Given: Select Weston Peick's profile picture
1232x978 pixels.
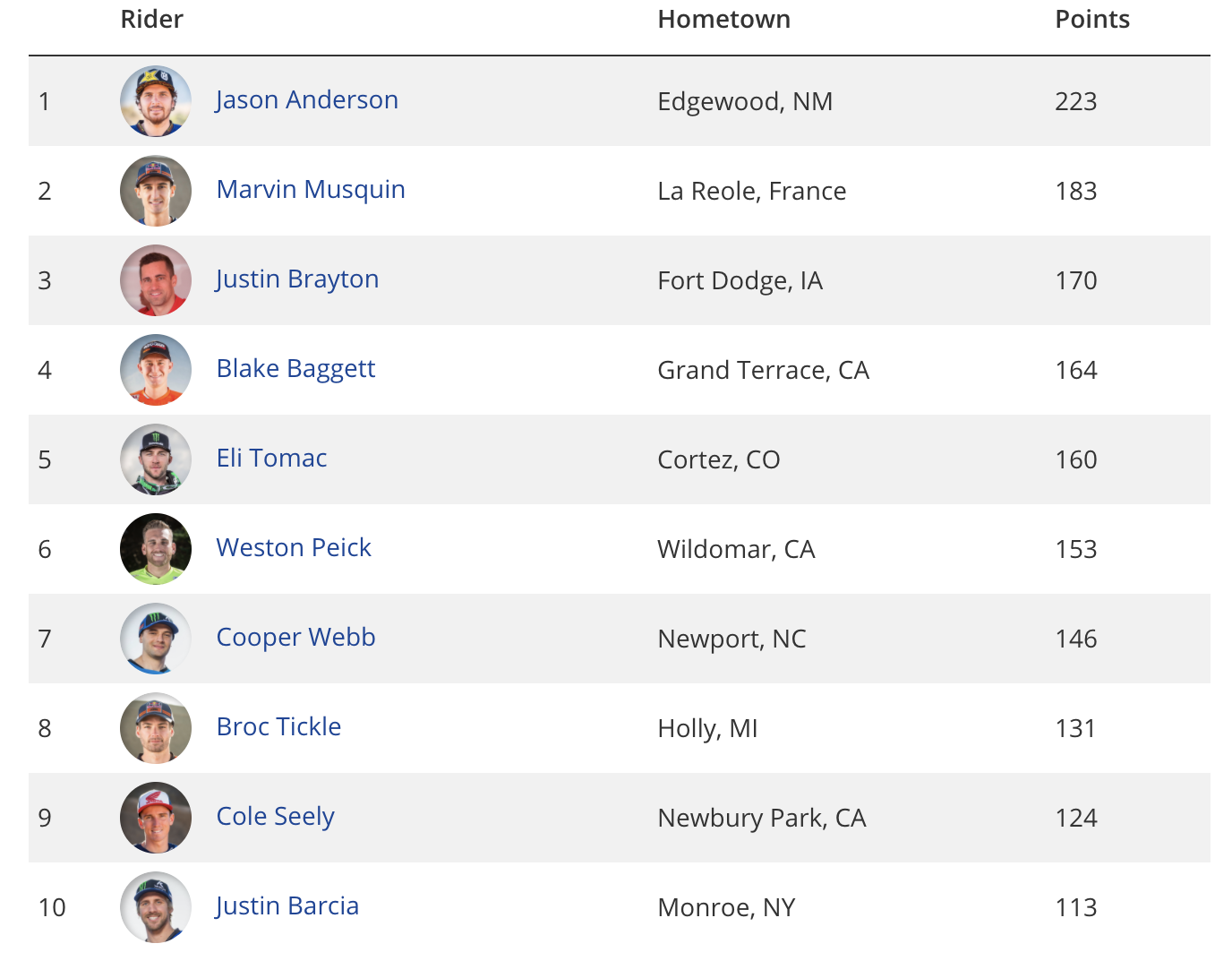Looking at the screenshot, I should [156, 549].
